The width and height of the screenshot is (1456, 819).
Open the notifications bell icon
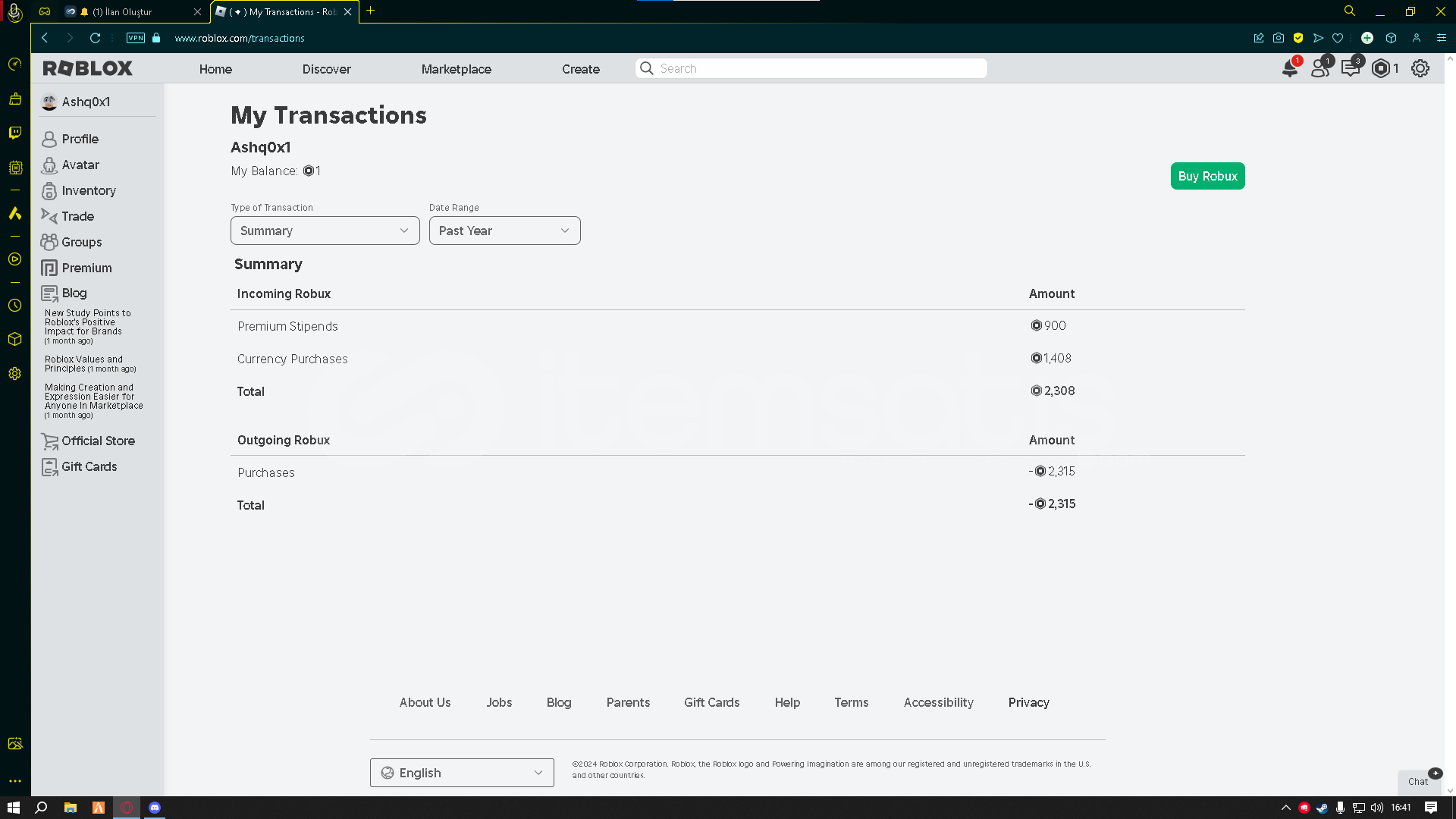pyautogui.click(x=1289, y=68)
